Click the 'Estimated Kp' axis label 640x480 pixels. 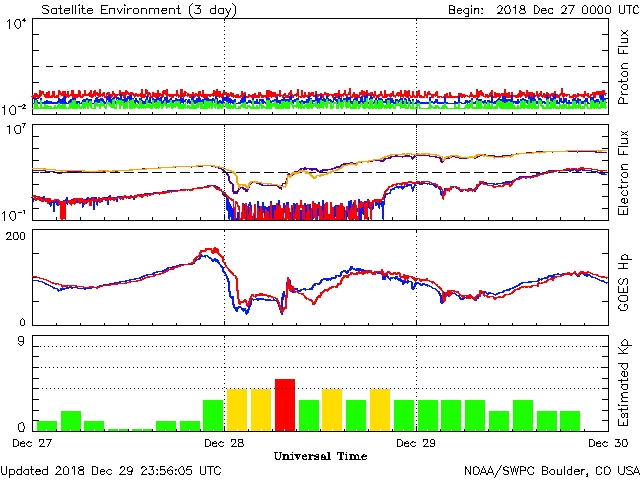tap(623, 383)
